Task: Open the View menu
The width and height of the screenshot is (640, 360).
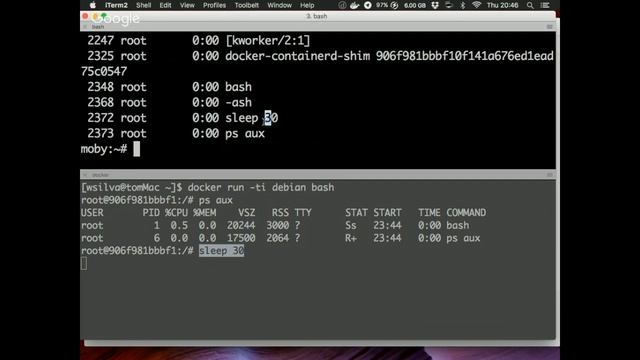Action: point(187,5)
